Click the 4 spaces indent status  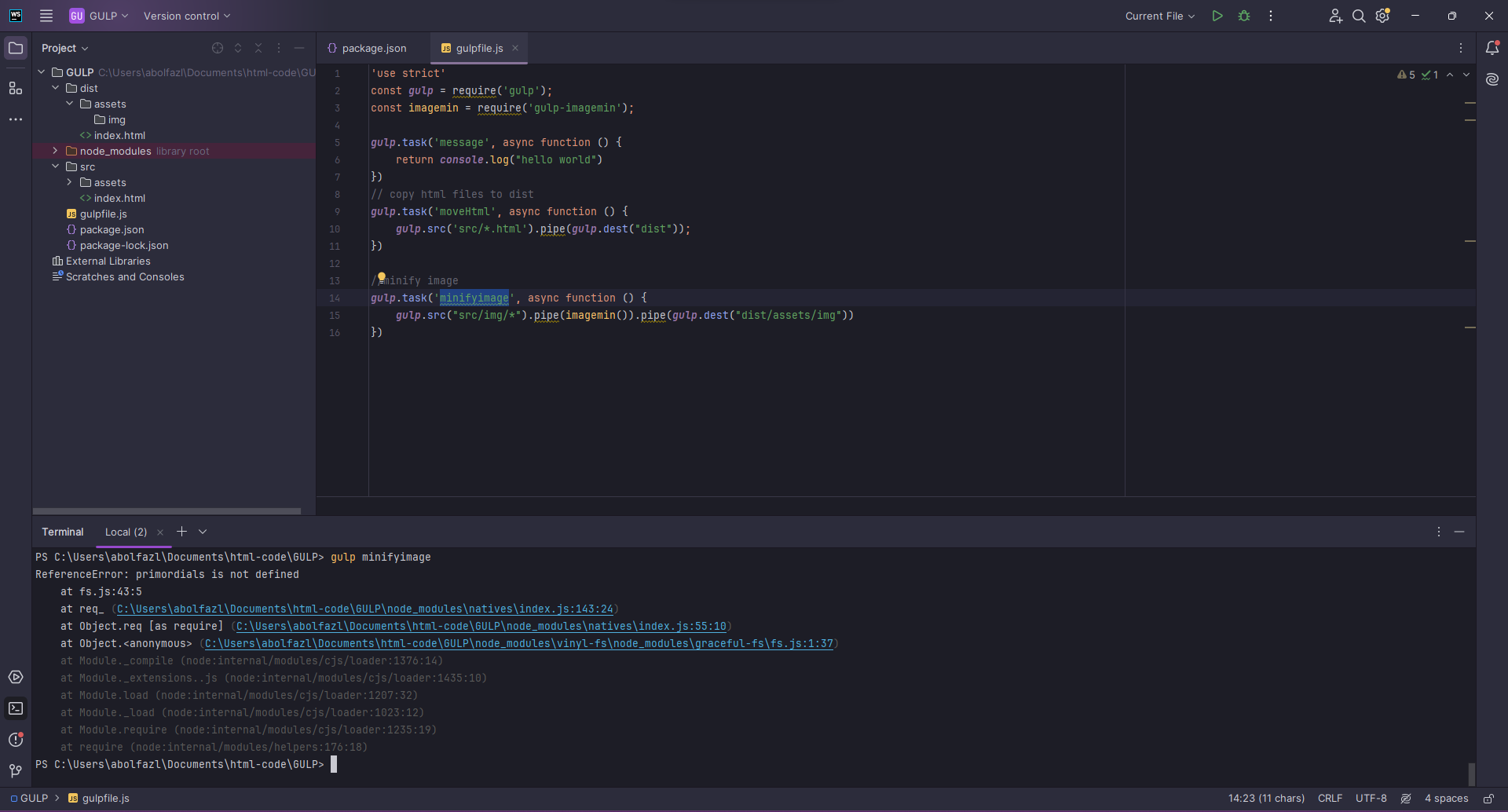pyautogui.click(x=1446, y=798)
